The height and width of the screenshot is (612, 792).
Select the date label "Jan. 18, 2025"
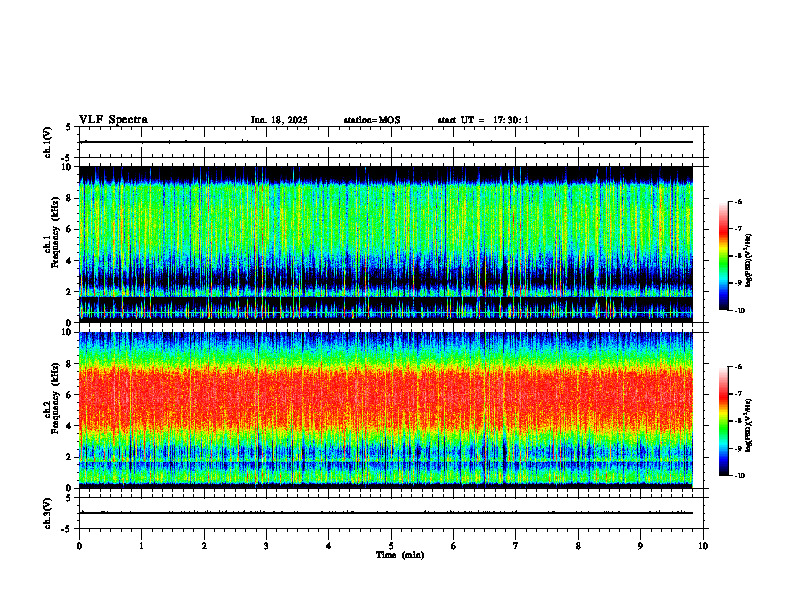(279, 120)
